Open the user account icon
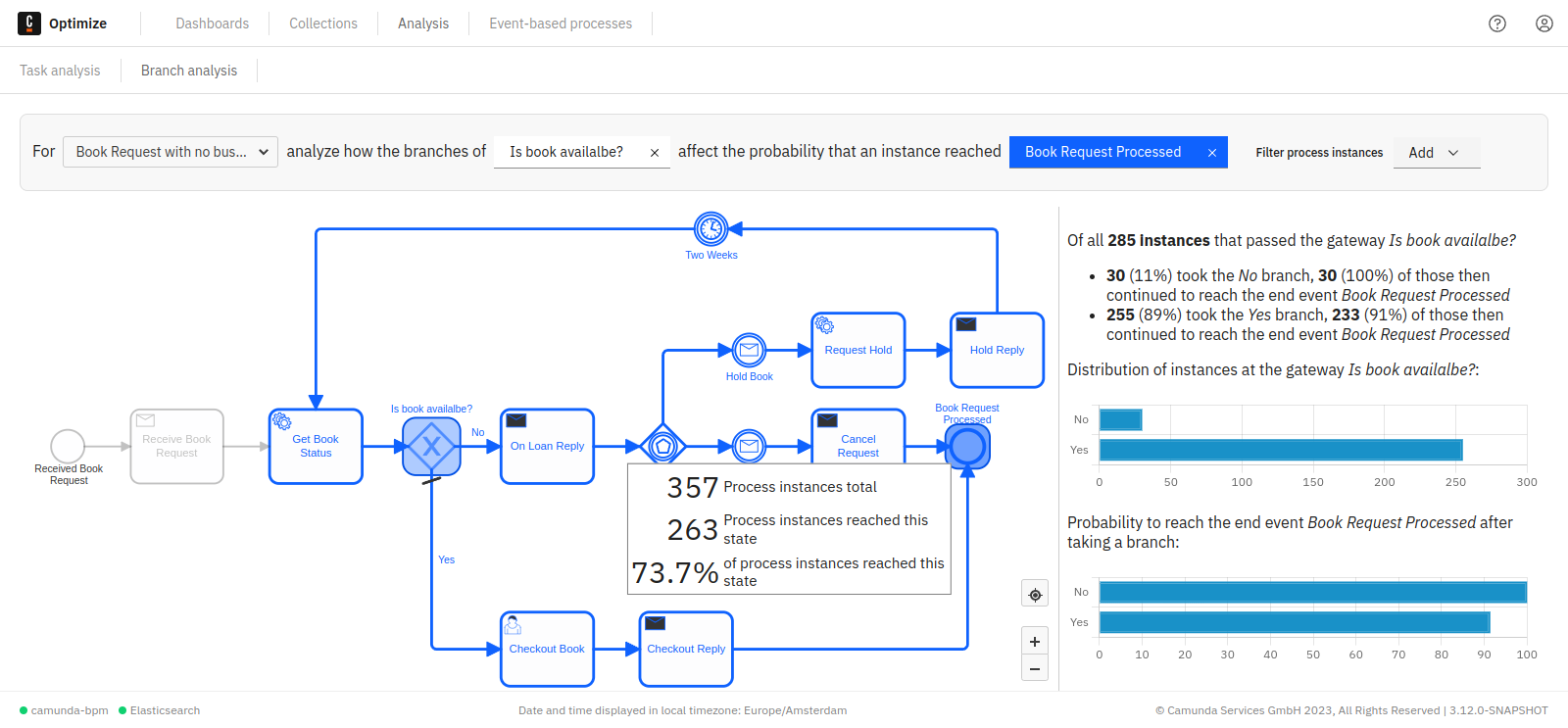The height and width of the screenshot is (728, 1568). (1543, 24)
